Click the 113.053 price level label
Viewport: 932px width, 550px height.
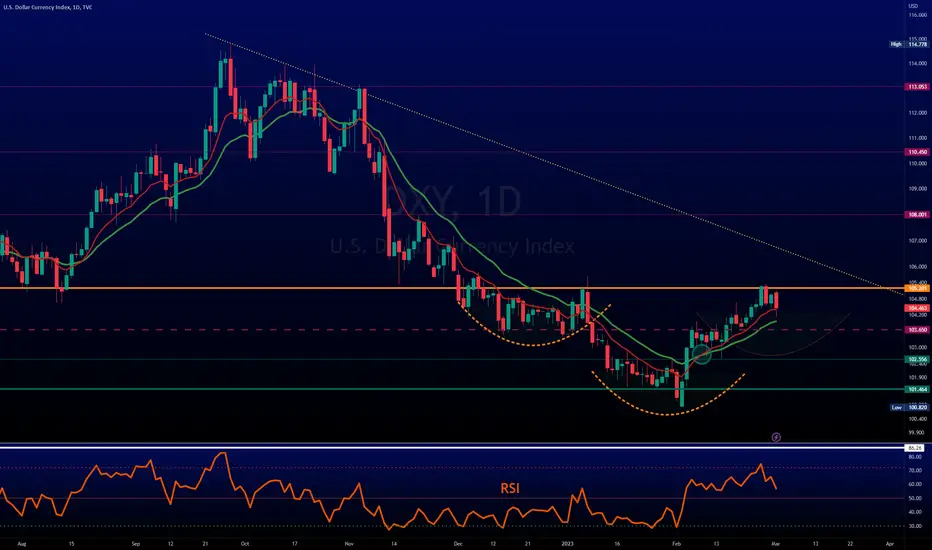pyautogui.click(x=917, y=87)
